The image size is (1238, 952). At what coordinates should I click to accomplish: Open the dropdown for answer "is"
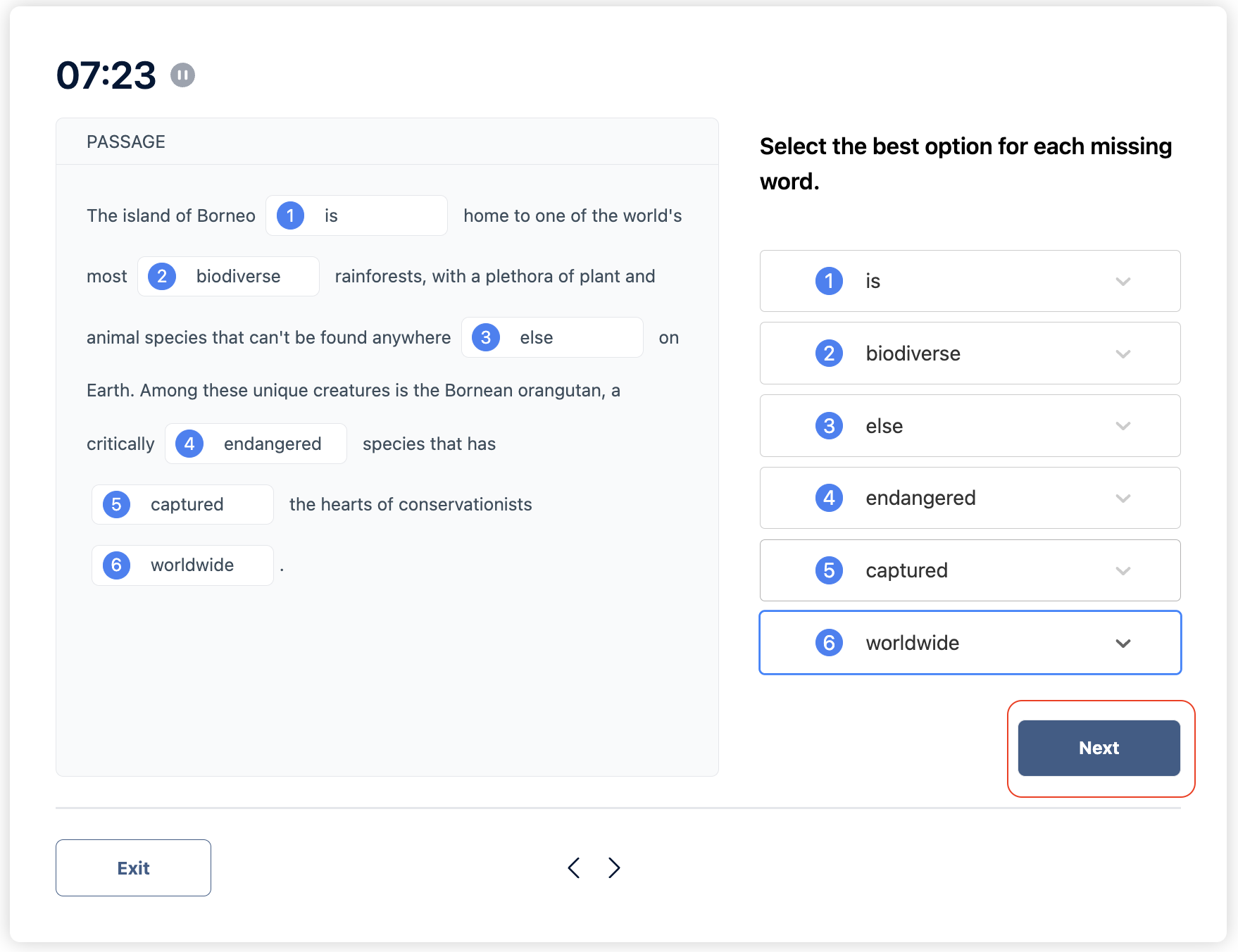click(x=1123, y=281)
